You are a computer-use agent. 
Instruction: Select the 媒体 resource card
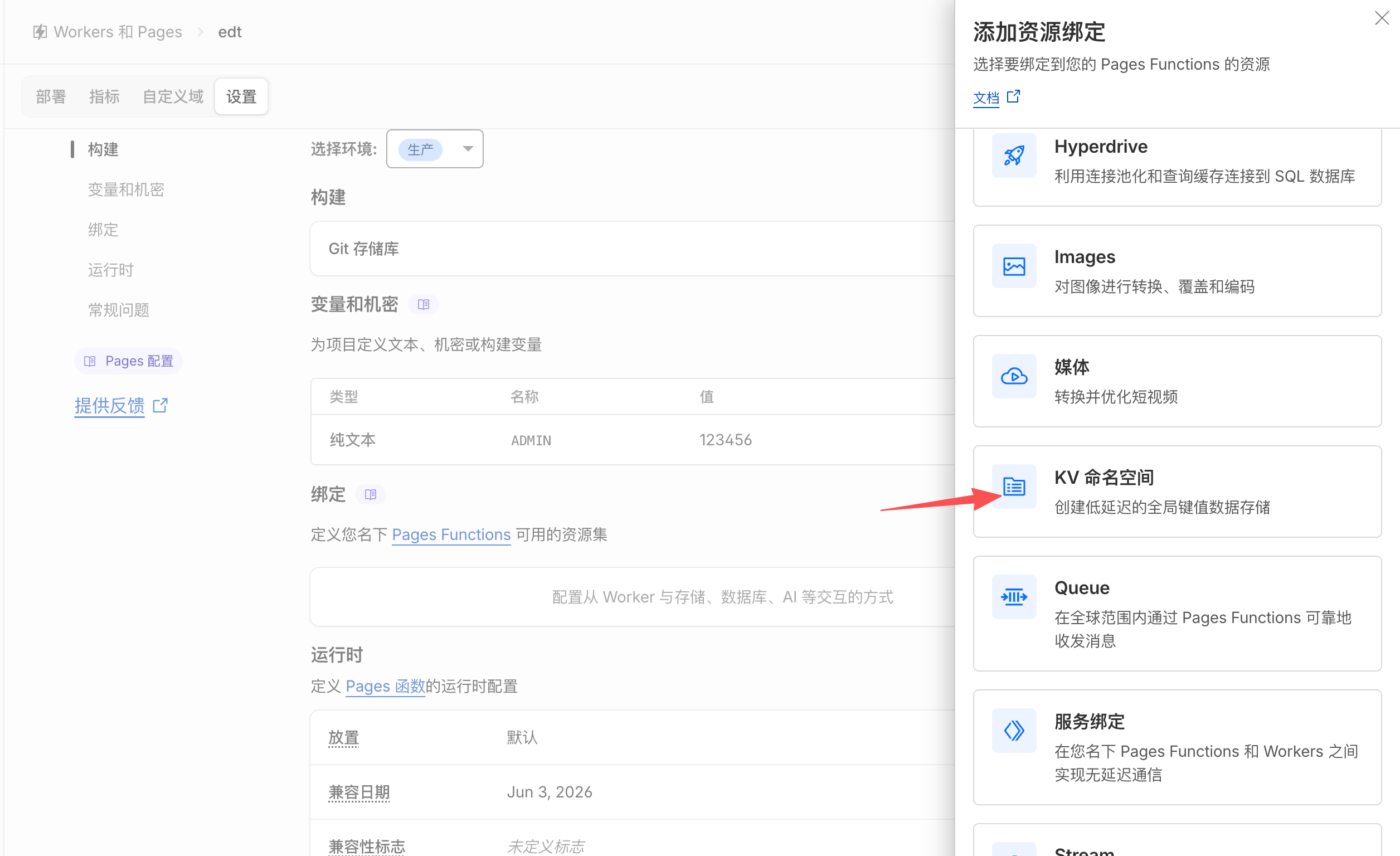coord(1177,381)
